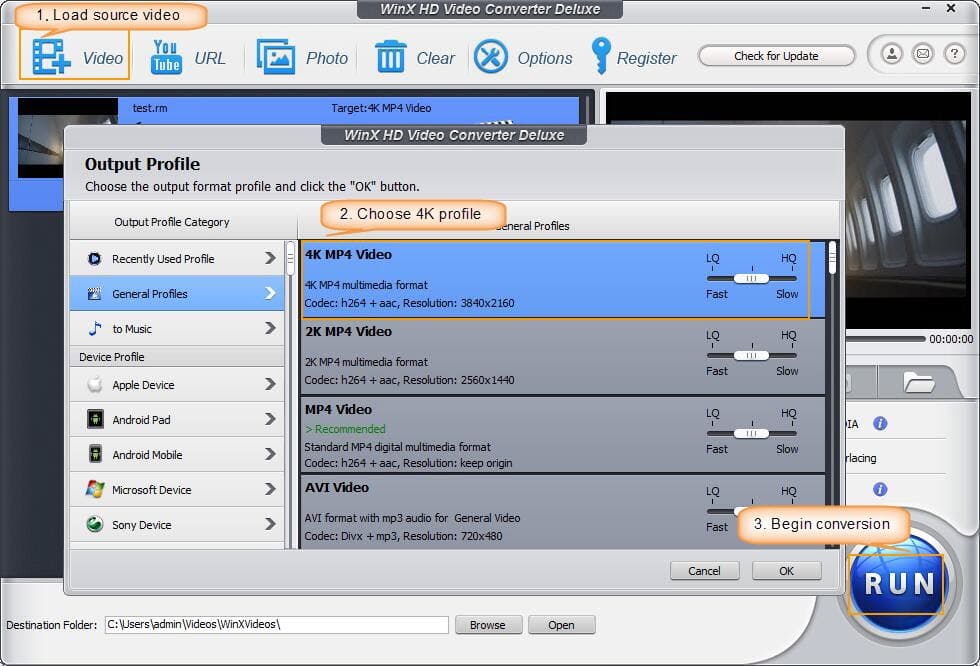The image size is (980, 666).
Task: Click Cancel in Output Profile dialog
Action: (x=704, y=570)
